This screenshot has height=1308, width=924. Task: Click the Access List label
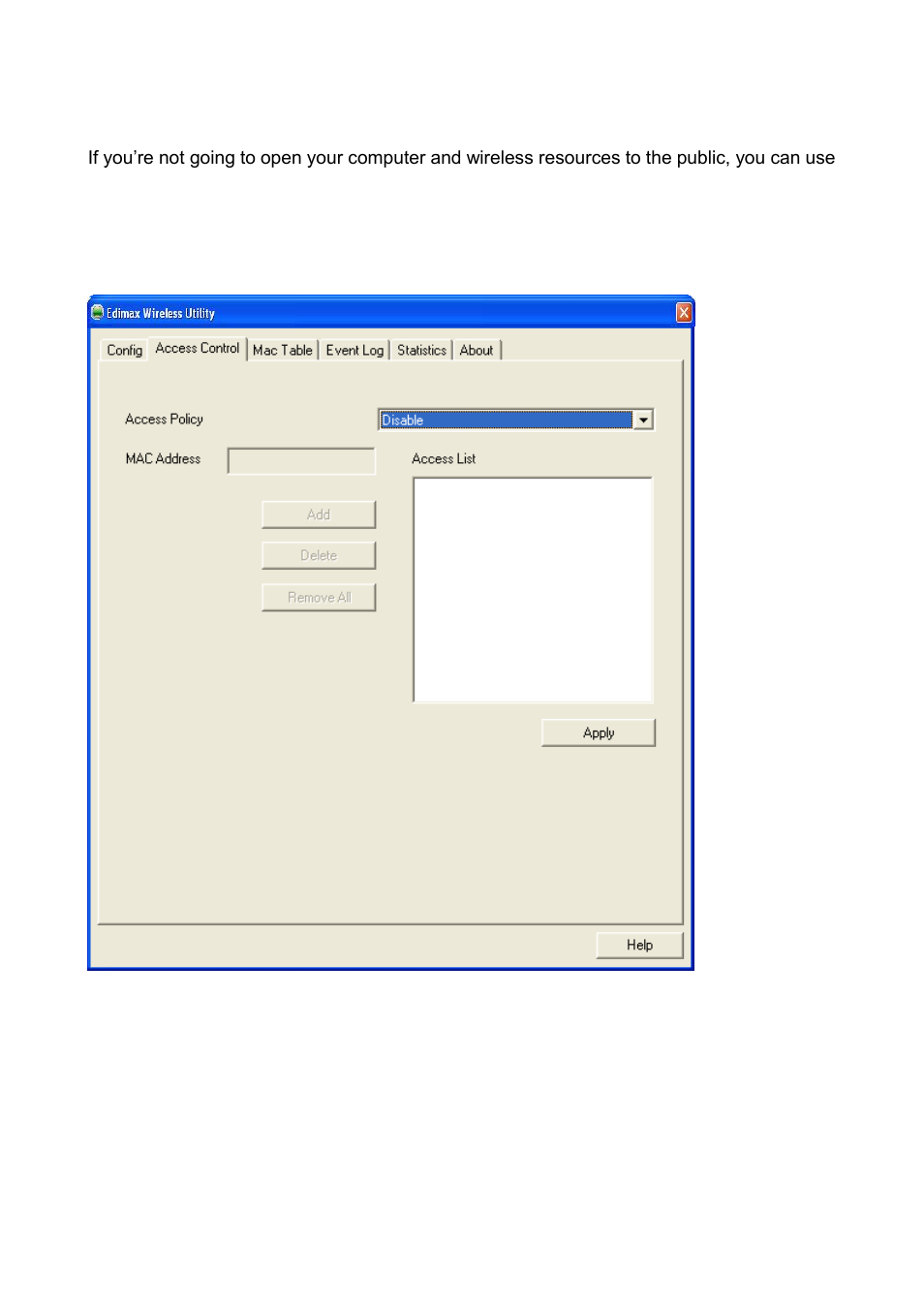tap(444, 459)
